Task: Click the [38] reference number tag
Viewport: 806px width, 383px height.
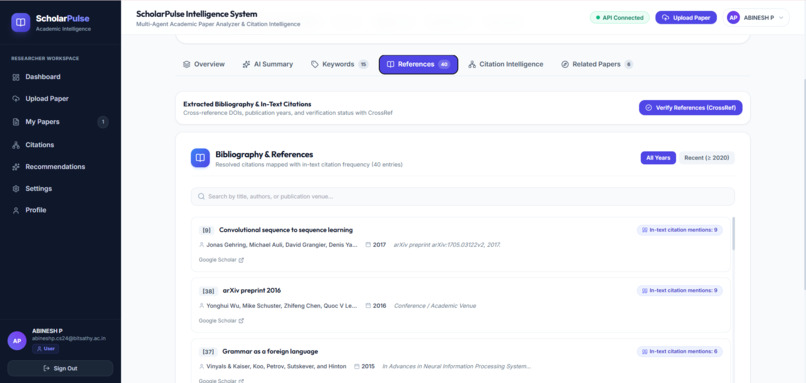Action: click(208, 291)
